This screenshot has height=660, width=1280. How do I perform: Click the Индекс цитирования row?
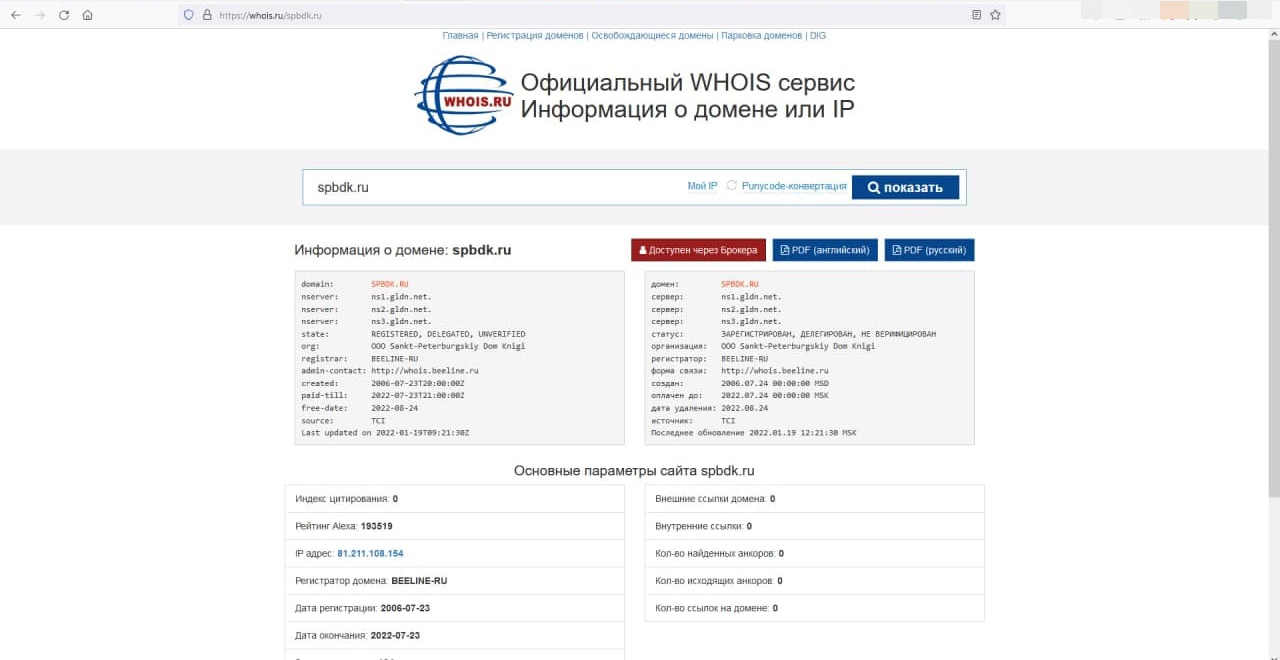(455, 498)
